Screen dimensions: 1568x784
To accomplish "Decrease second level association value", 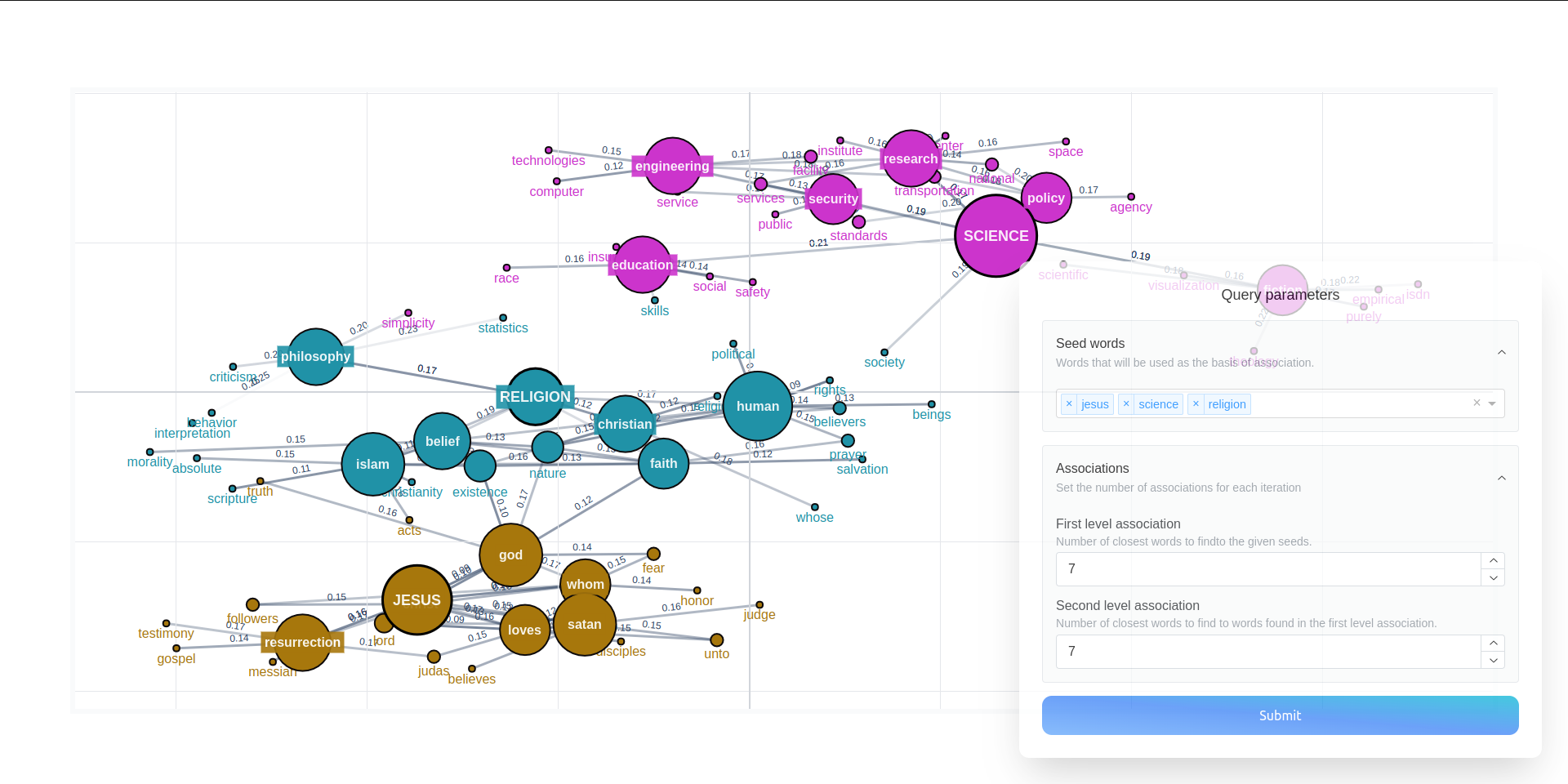I will coord(1493,661).
